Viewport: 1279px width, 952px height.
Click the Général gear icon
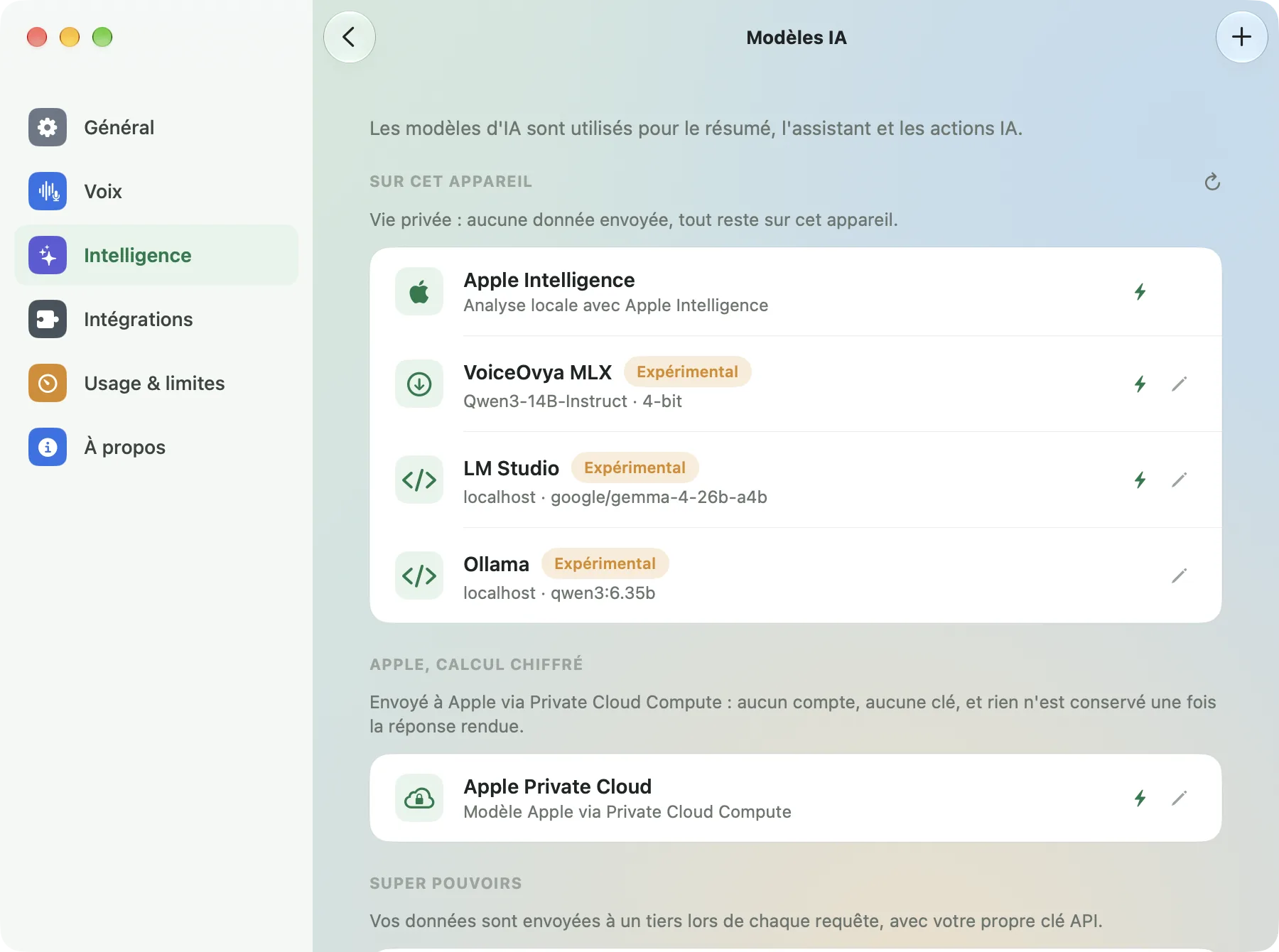(48, 127)
